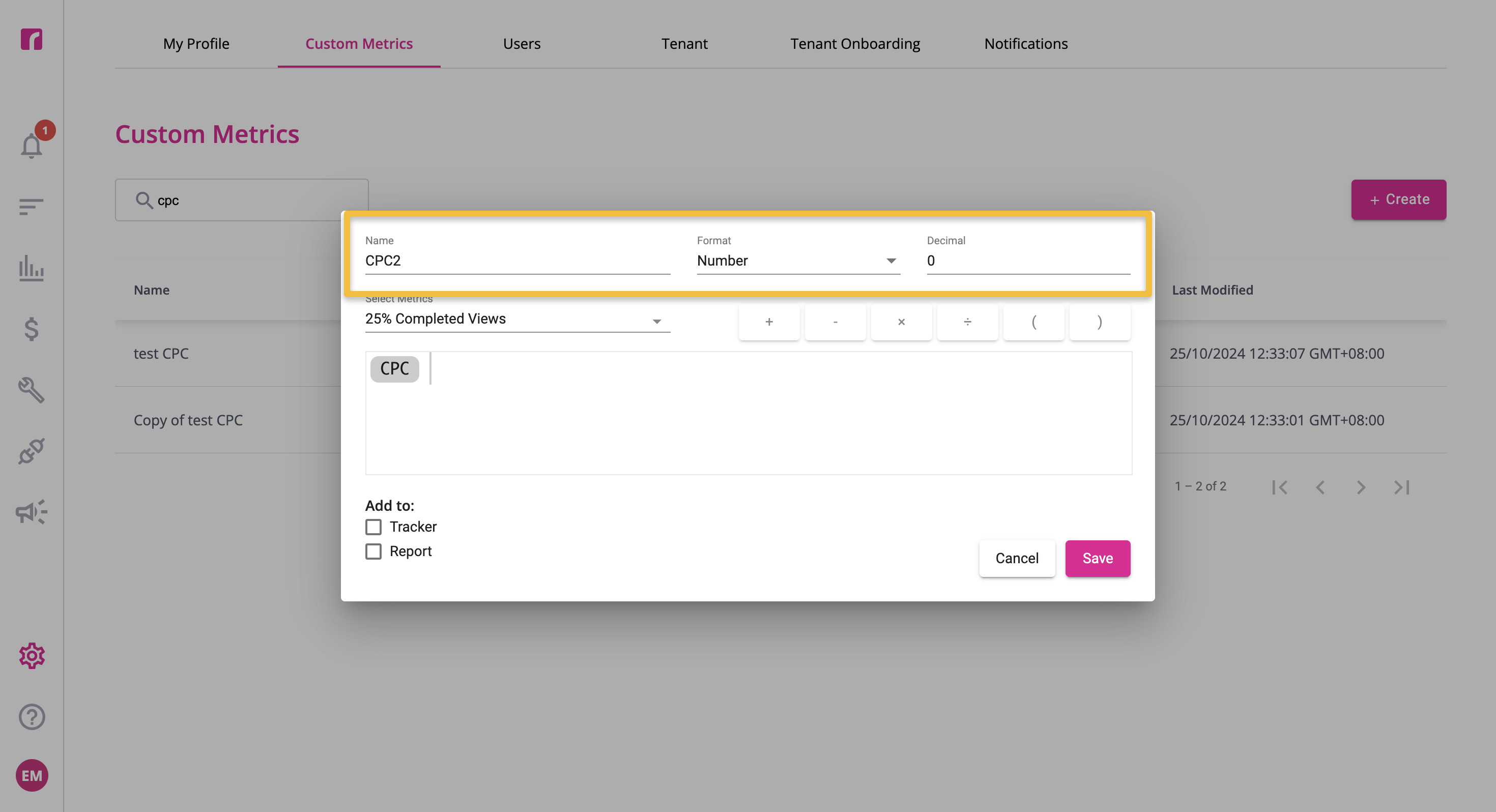Open the plug integrations icon
Screen dimensions: 1496x812
pos(32,451)
